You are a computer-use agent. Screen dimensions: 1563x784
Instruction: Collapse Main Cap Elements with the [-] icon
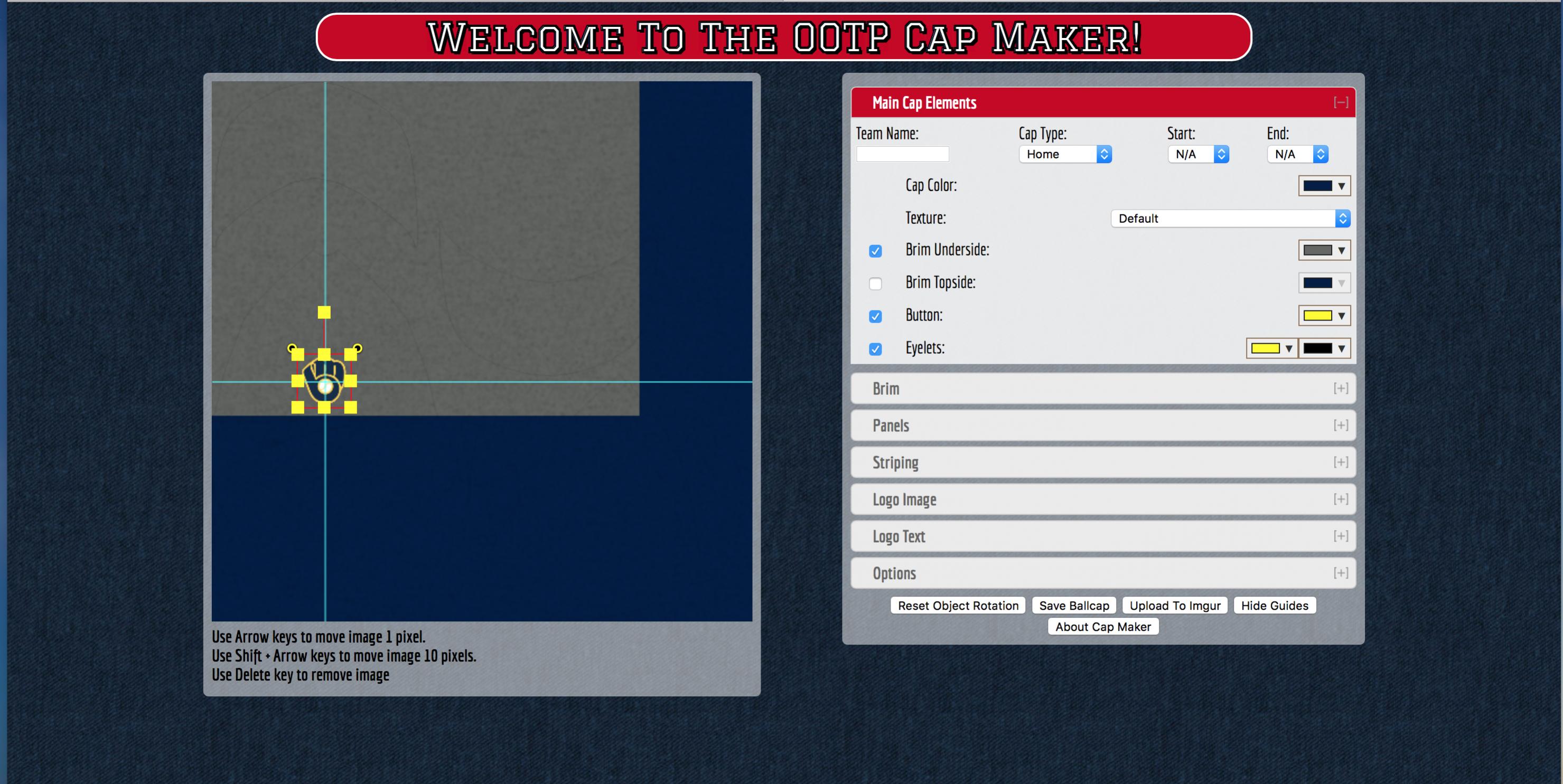click(1340, 102)
